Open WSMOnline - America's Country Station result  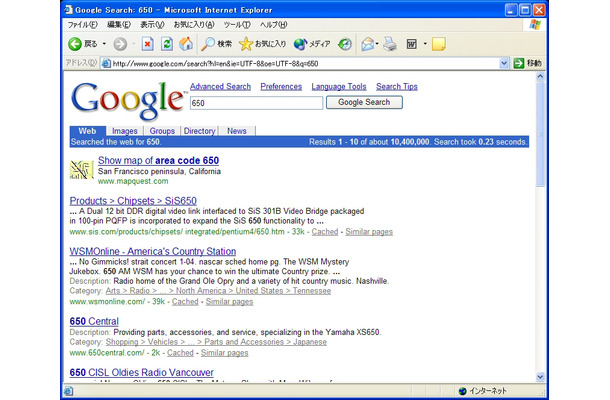click(x=153, y=251)
